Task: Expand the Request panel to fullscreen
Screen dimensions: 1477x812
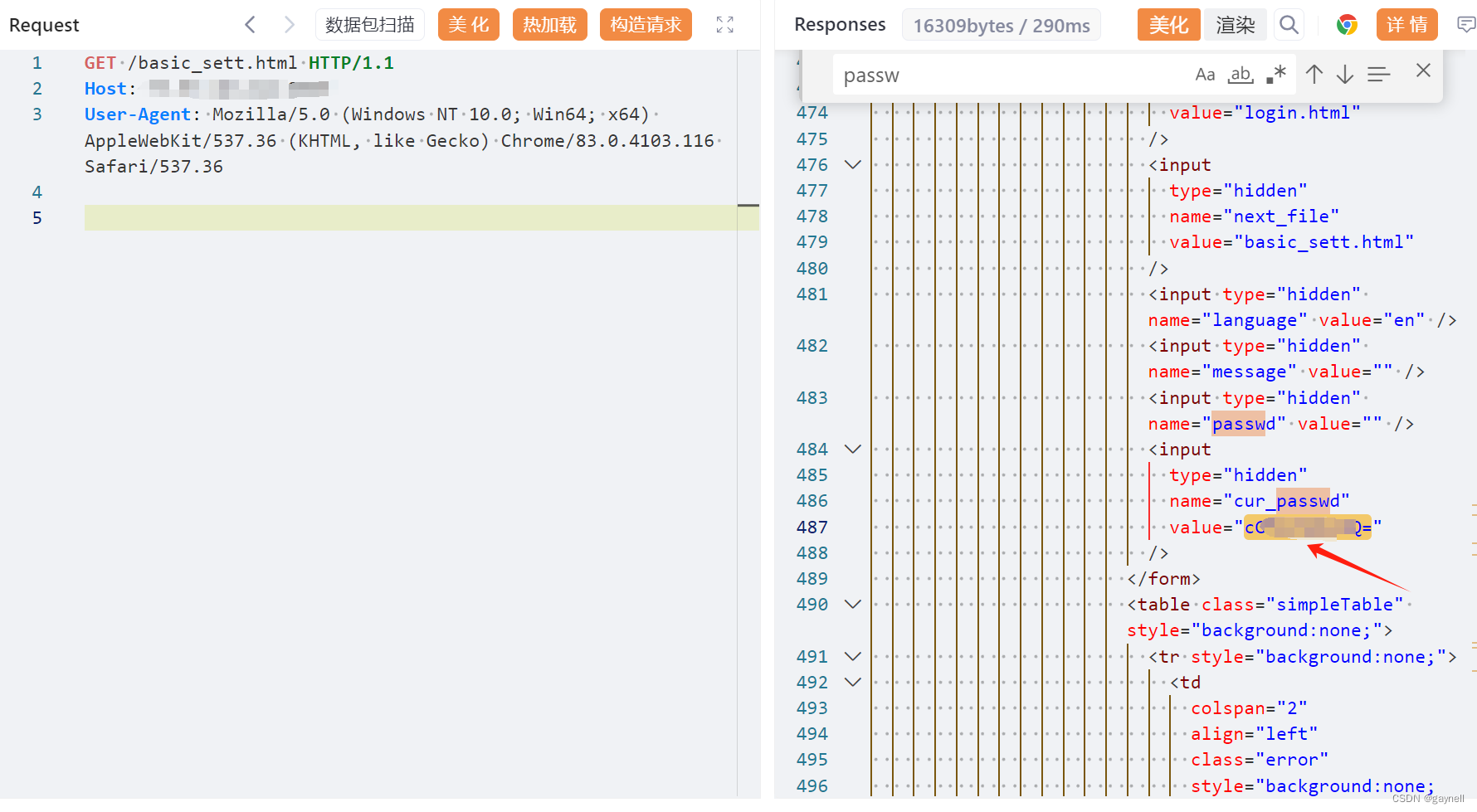Action: tap(725, 25)
